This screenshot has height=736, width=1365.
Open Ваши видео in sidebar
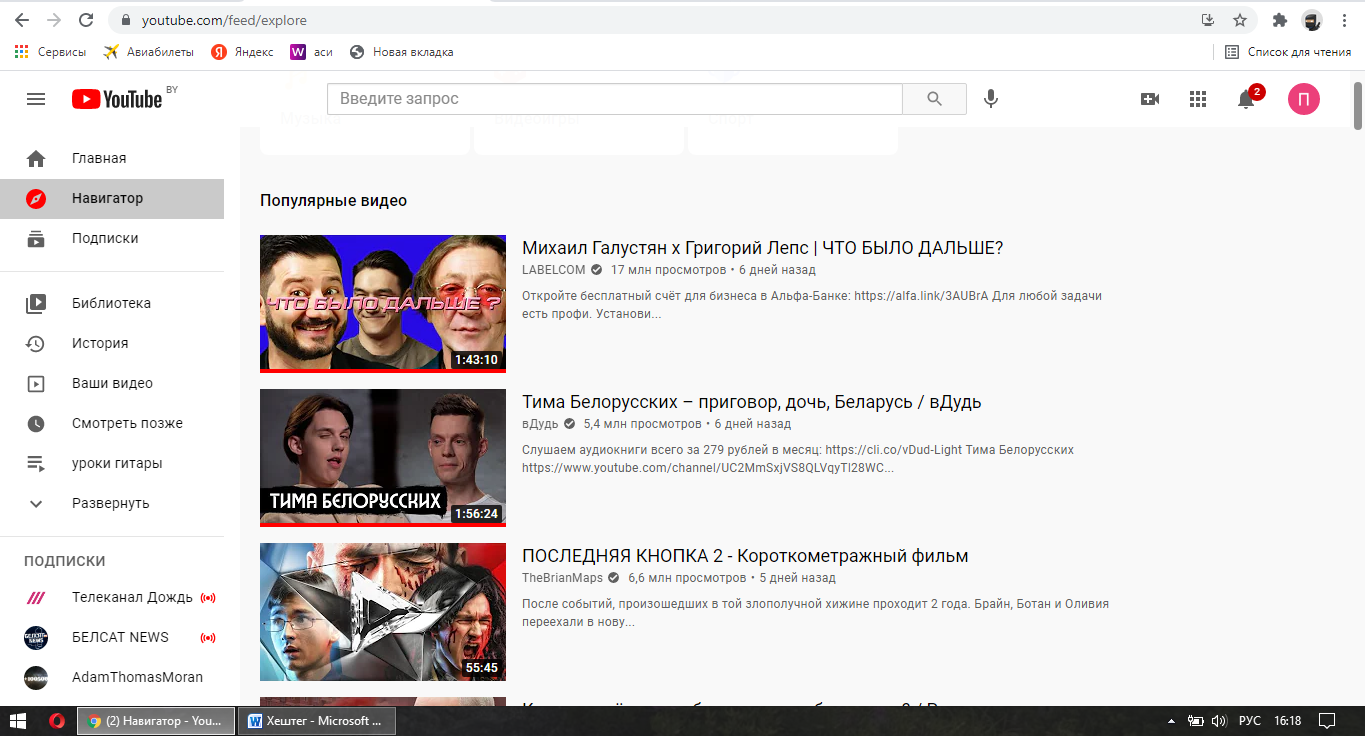(112, 383)
